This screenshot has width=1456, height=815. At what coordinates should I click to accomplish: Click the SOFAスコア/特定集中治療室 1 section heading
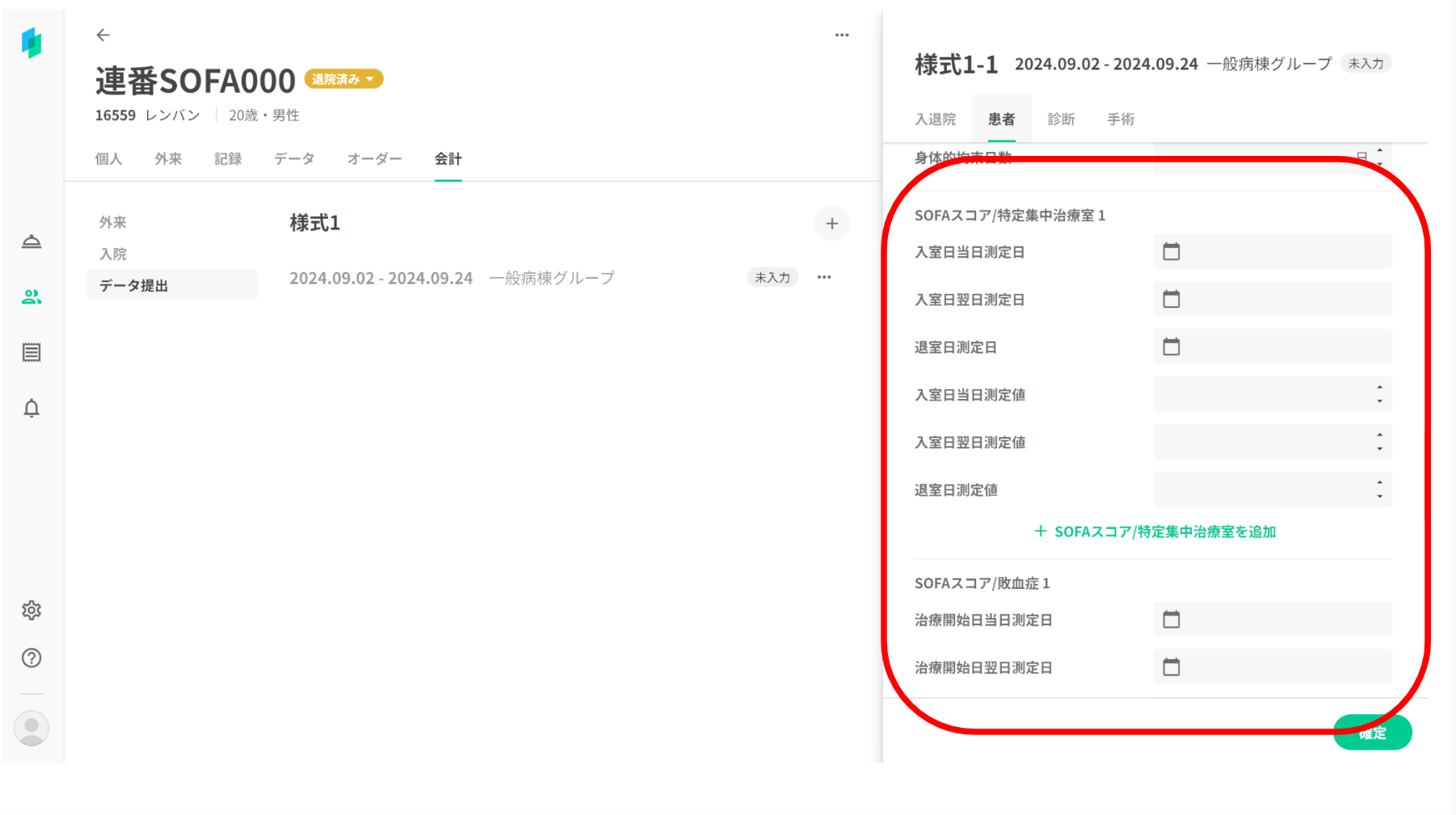click(1010, 216)
